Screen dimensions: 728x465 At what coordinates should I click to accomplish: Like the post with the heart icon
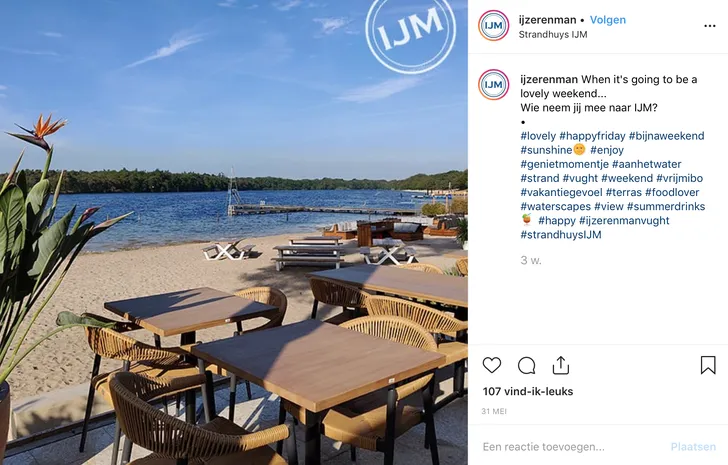click(x=492, y=365)
